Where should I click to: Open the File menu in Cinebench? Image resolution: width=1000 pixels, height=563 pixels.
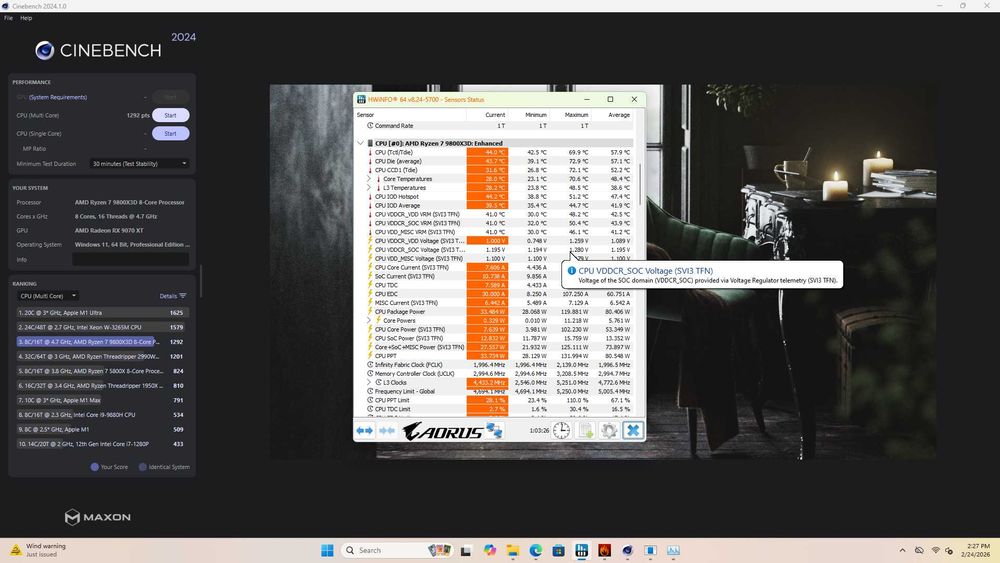click(x=8, y=18)
